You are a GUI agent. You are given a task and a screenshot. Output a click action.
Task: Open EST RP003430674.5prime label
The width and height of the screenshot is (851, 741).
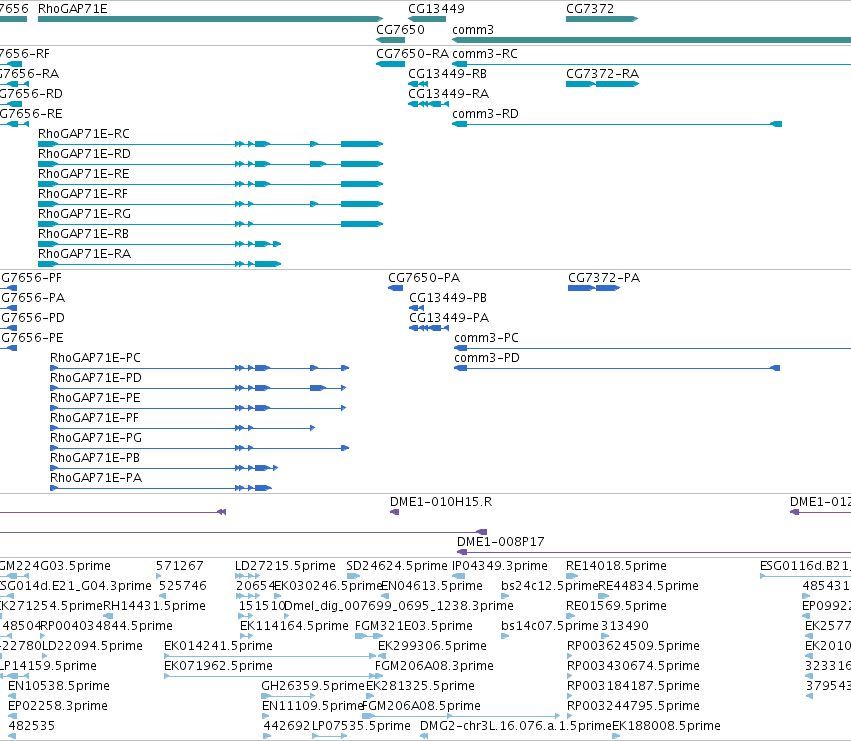point(633,666)
